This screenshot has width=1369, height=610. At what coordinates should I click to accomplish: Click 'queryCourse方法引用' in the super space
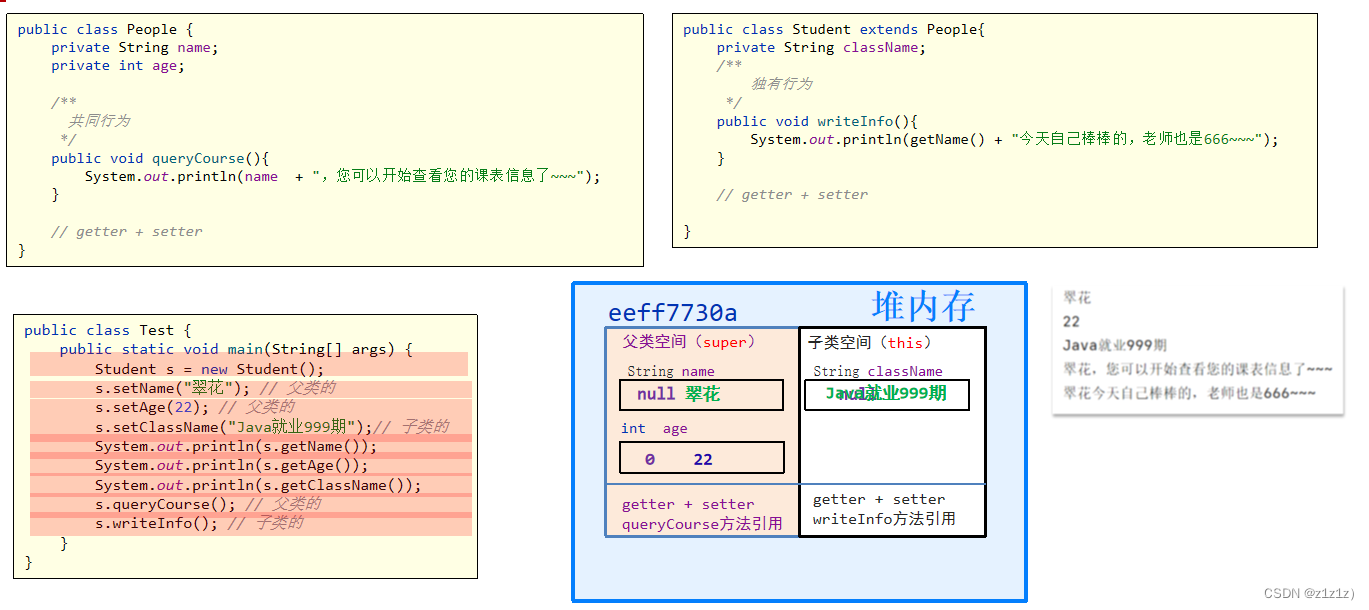(x=702, y=524)
